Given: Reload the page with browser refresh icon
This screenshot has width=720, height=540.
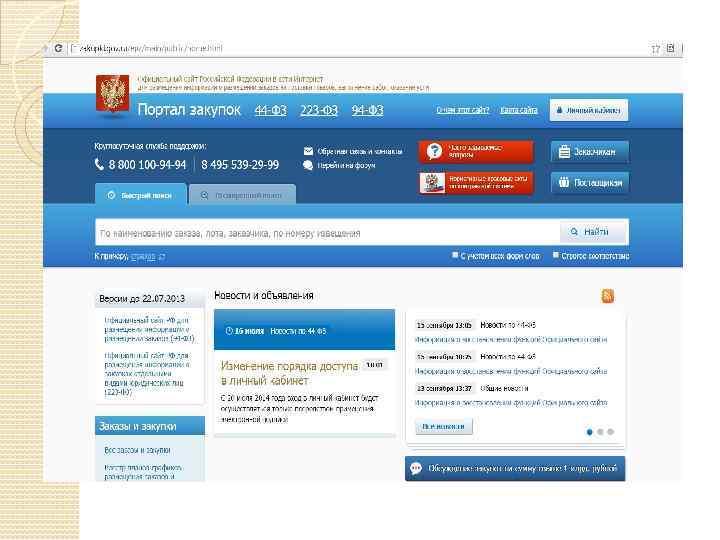Looking at the screenshot, I should point(59,48).
